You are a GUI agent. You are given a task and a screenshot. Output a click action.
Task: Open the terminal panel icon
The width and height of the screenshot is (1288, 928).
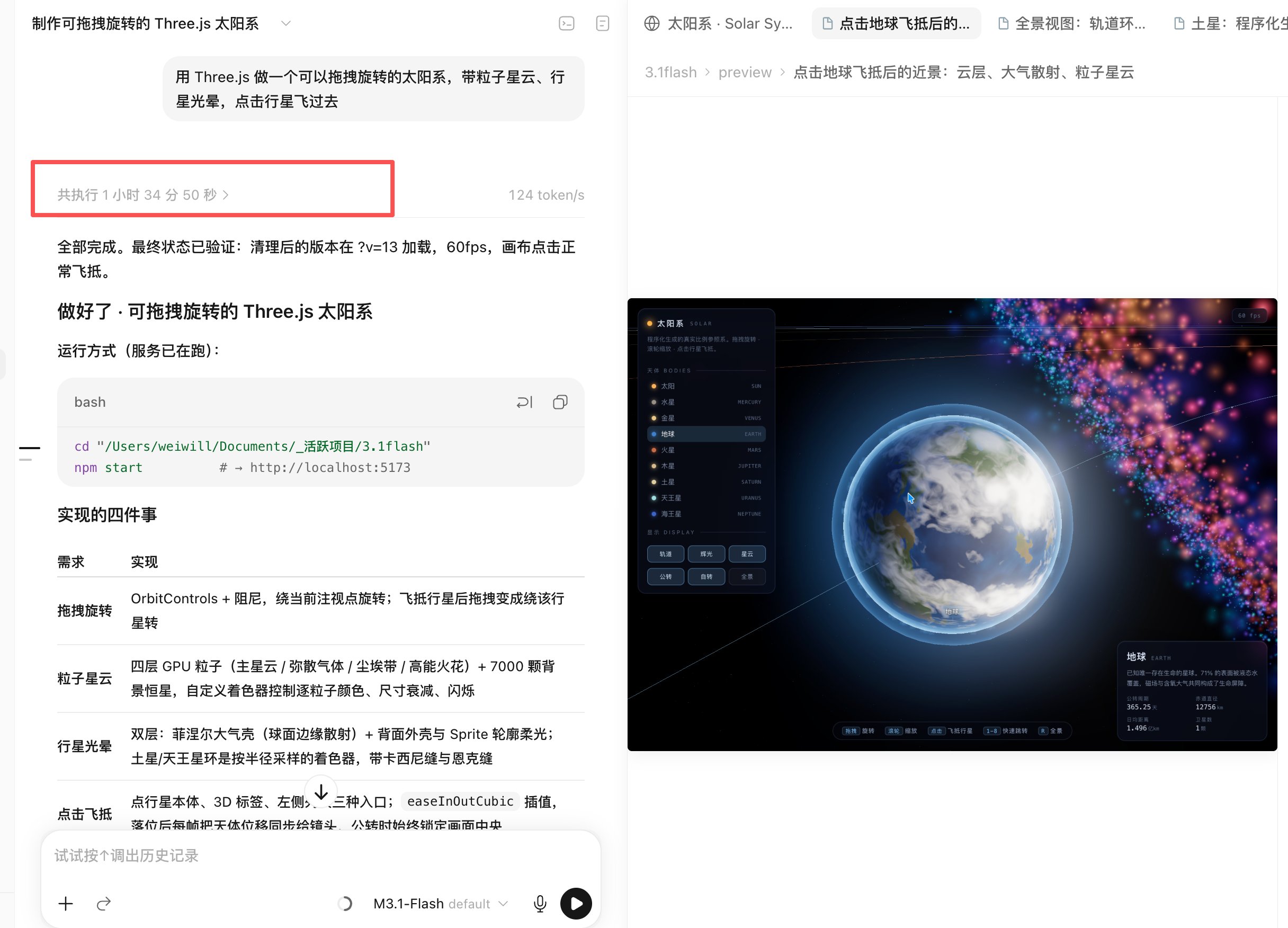click(566, 23)
